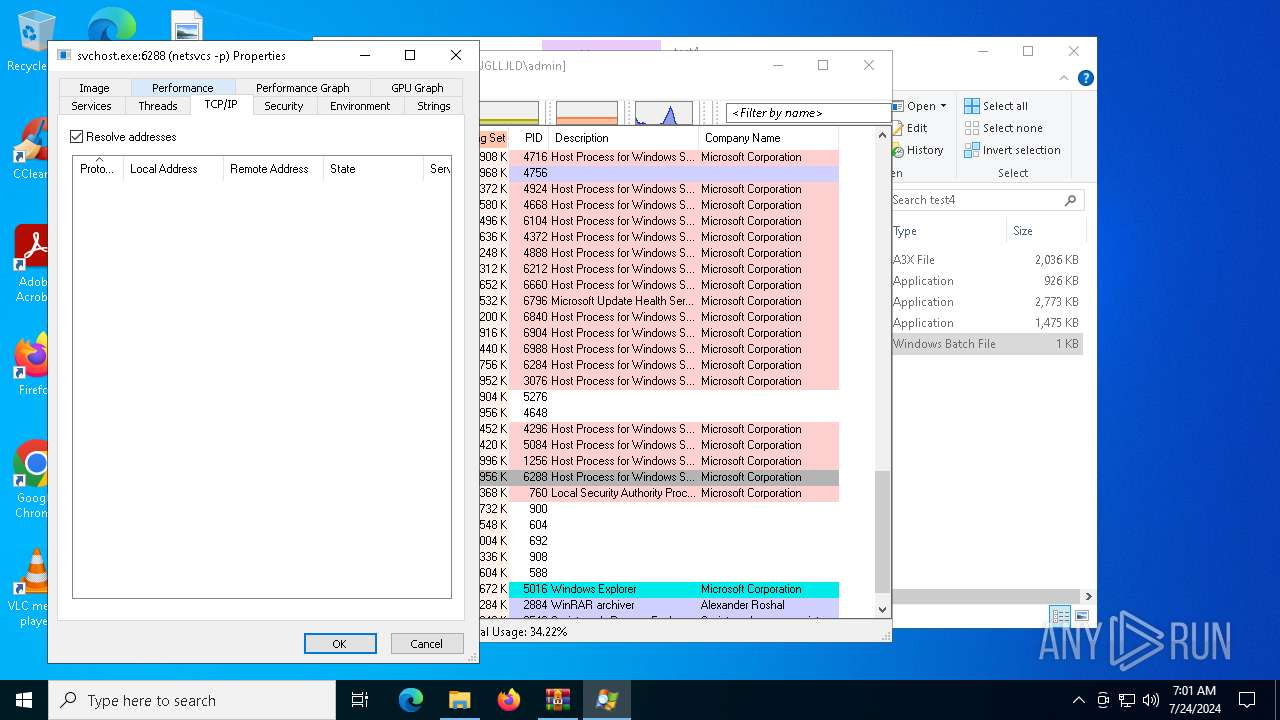Click Cancel in svchost Properties dialog
1280x720 pixels.
(x=426, y=644)
